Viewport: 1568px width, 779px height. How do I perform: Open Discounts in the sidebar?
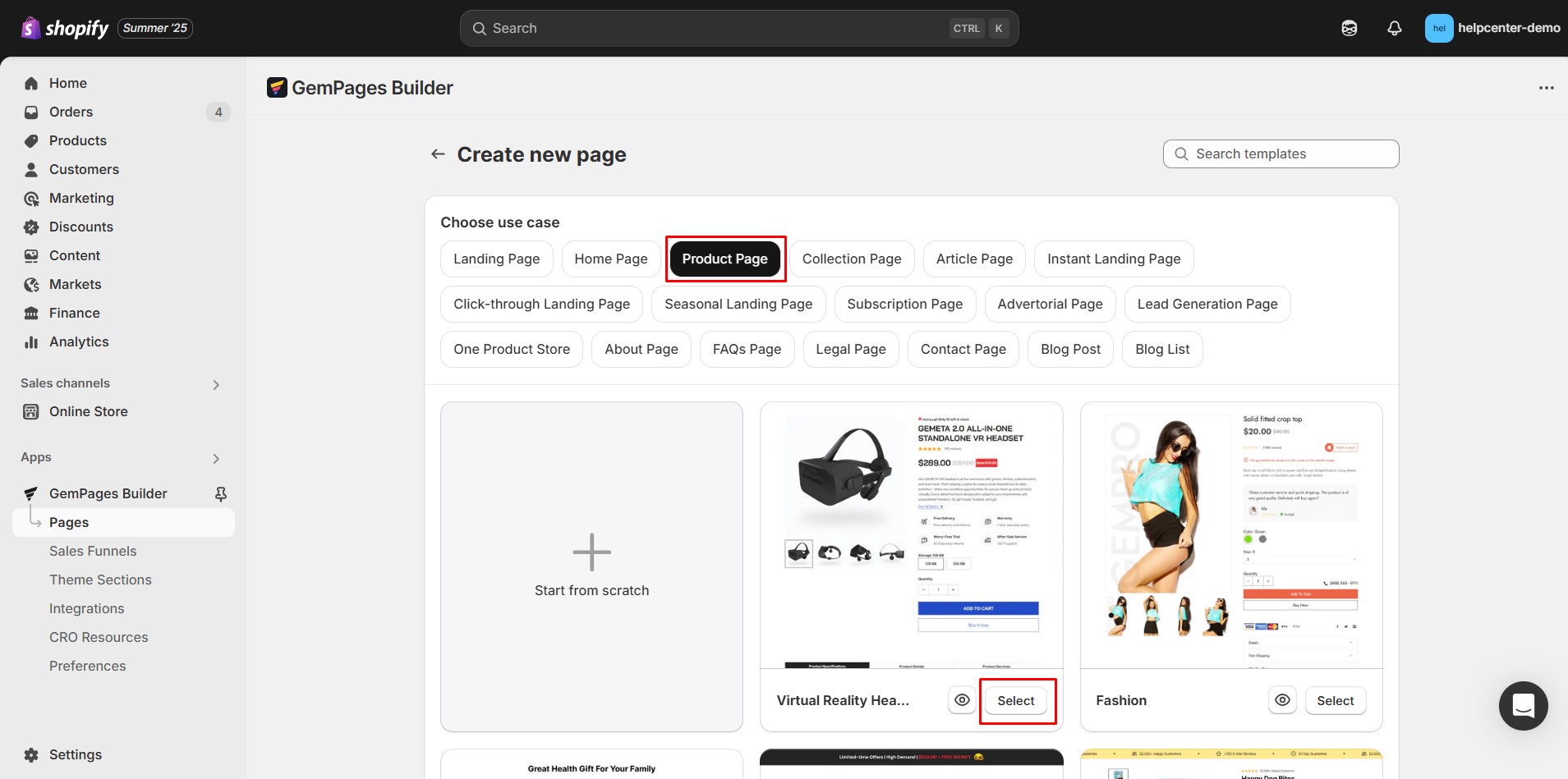click(80, 227)
